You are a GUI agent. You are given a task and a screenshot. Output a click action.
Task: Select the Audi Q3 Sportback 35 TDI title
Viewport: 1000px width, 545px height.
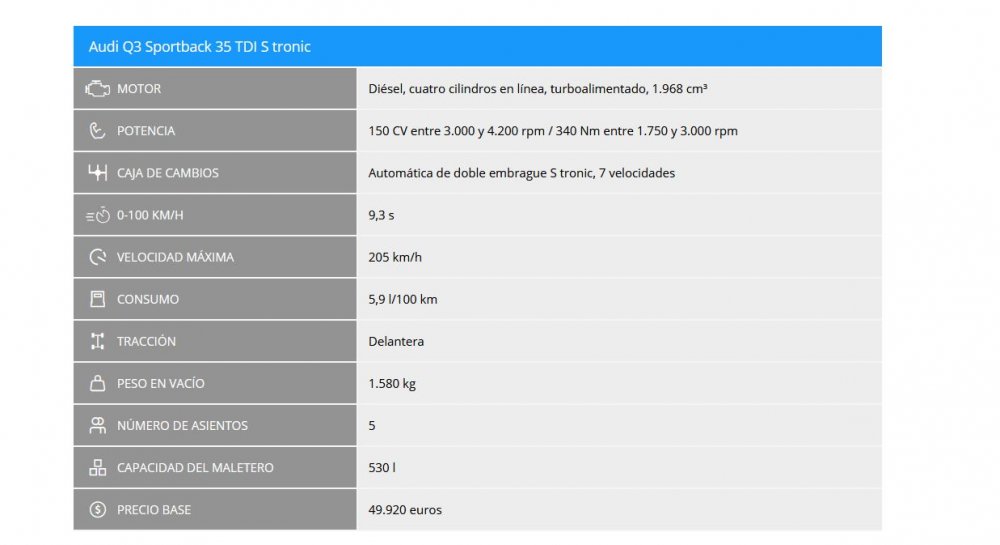point(200,47)
